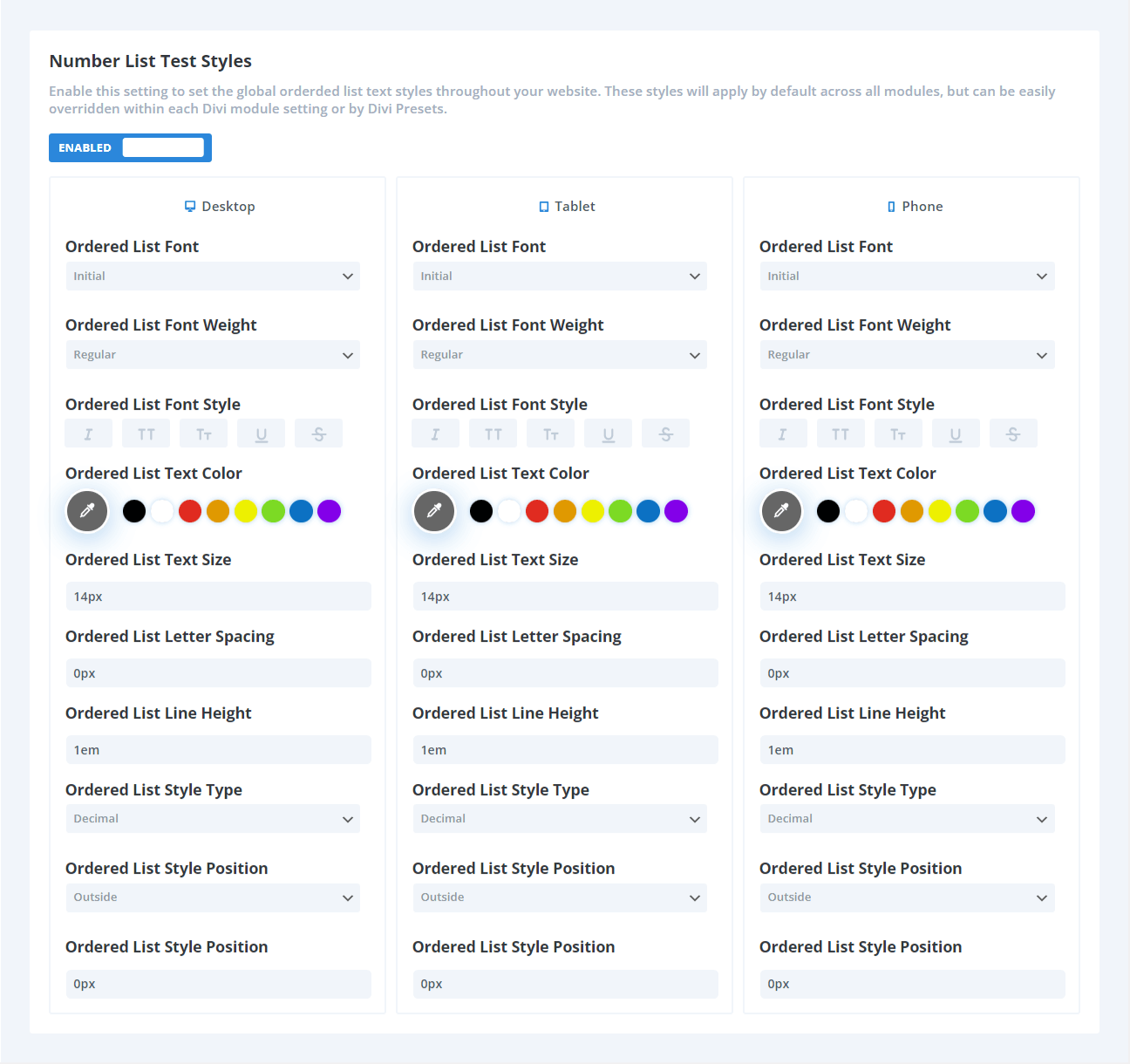Toggle underline style in Desktop column
This screenshot has height=1064, width=1130.
(262, 433)
